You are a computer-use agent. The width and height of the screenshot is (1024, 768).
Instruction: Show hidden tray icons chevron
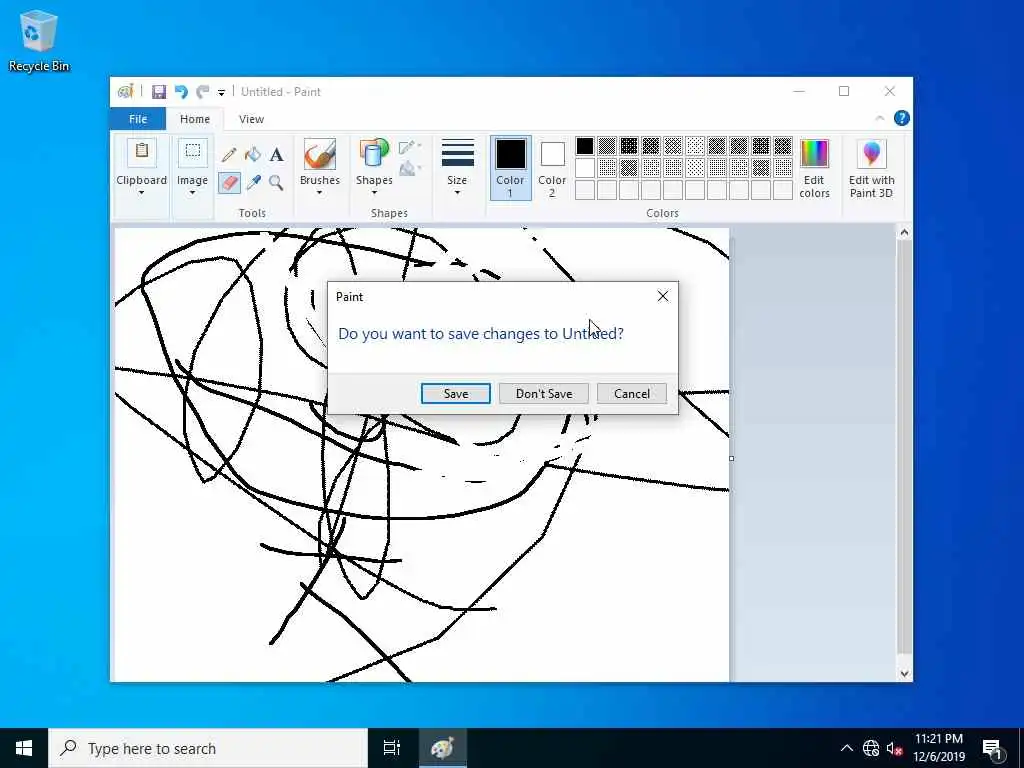pyautogui.click(x=846, y=748)
